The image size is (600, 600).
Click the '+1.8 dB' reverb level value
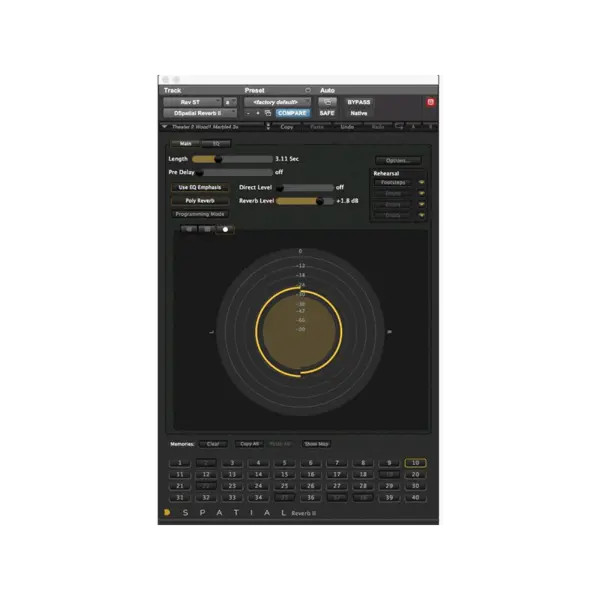[347, 201]
